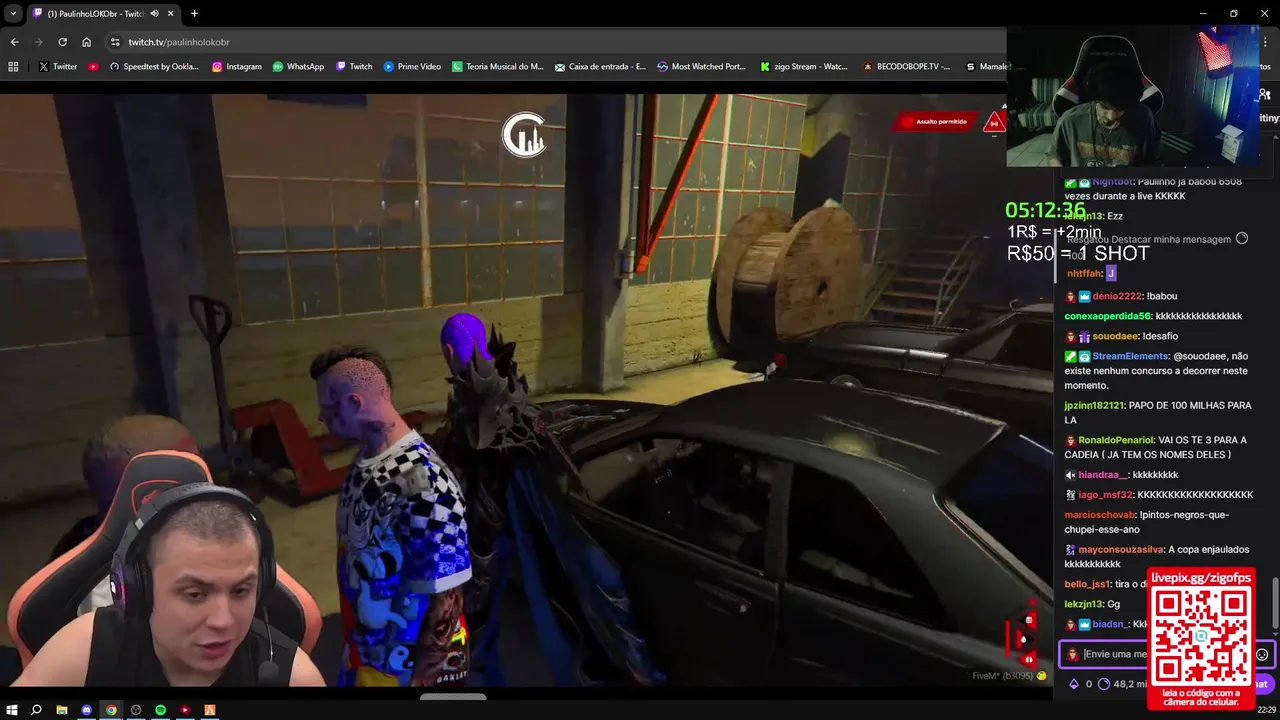
Task: Click username RonaldoPenariol in chat
Action: click(x=1115, y=440)
